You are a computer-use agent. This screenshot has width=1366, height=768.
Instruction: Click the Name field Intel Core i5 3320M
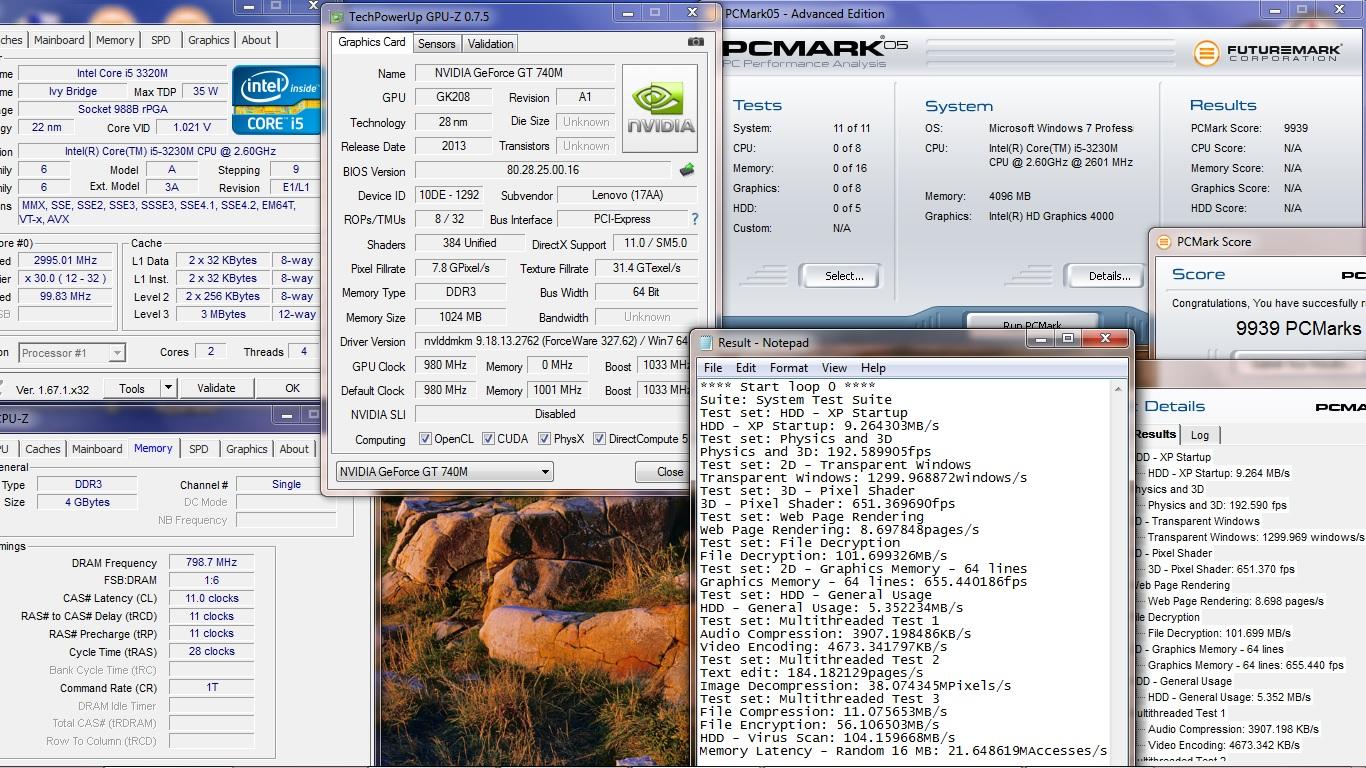pos(122,73)
